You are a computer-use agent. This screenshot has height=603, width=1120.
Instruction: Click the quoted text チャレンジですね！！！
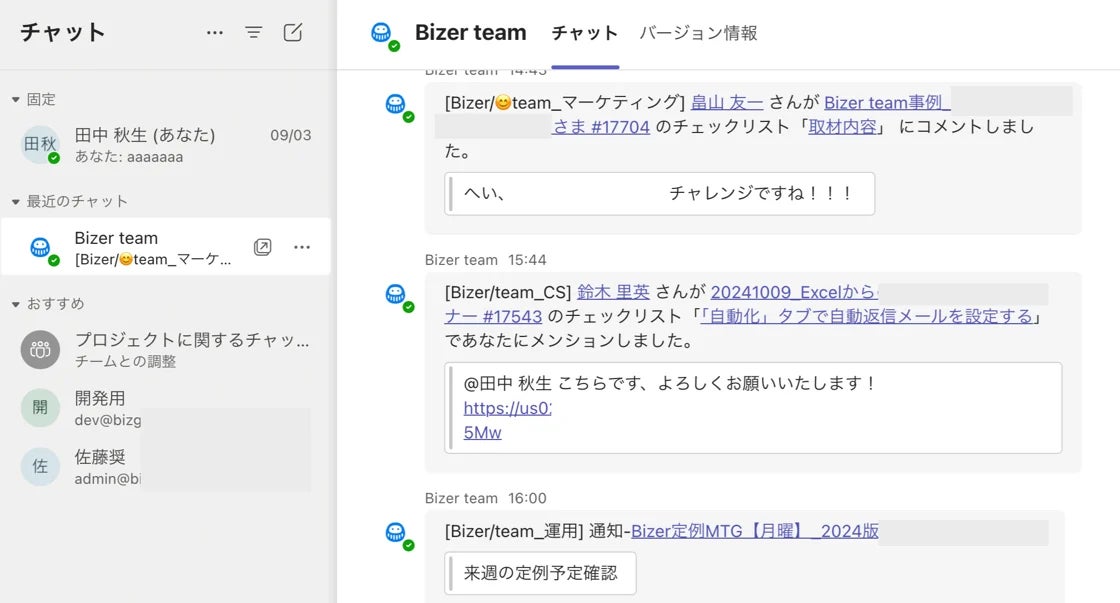[x=761, y=193]
